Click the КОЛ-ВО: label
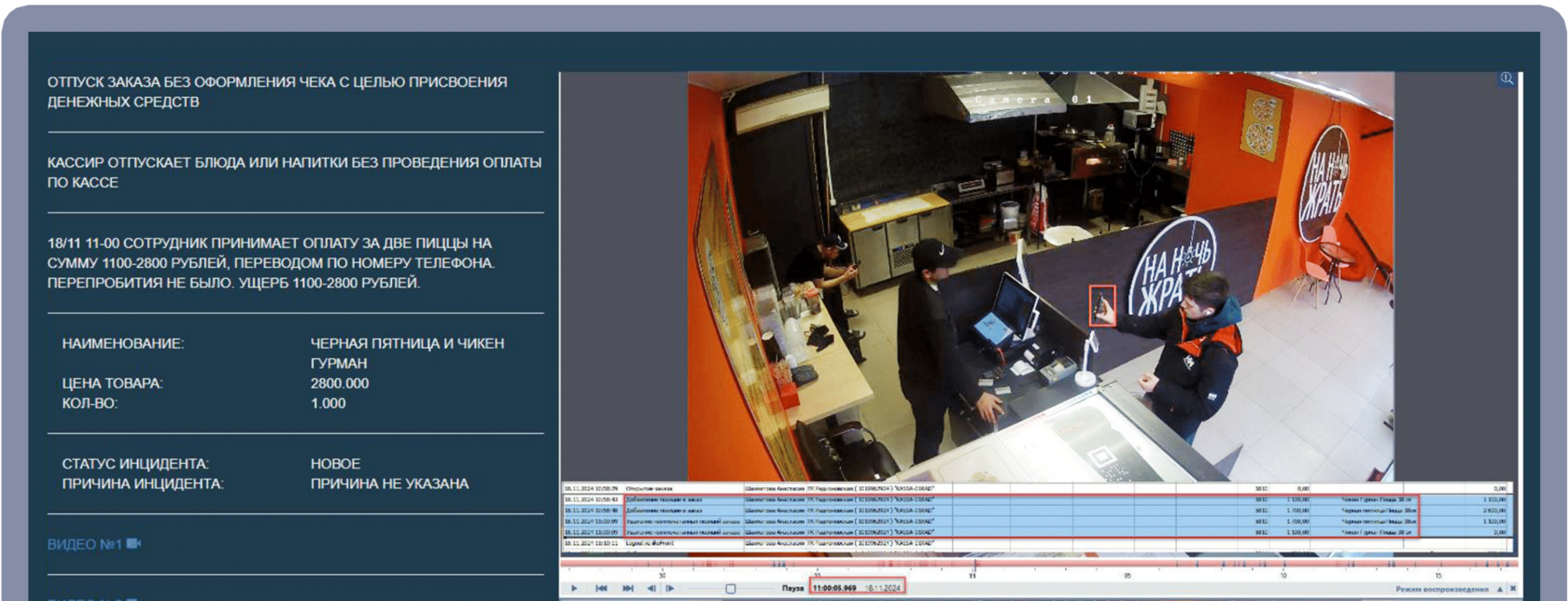1568x601 pixels. (x=90, y=403)
